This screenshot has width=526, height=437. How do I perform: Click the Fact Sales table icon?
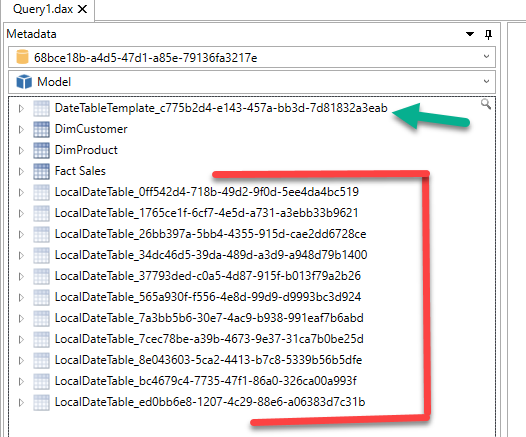pyautogui.click(x=42, y=171)
